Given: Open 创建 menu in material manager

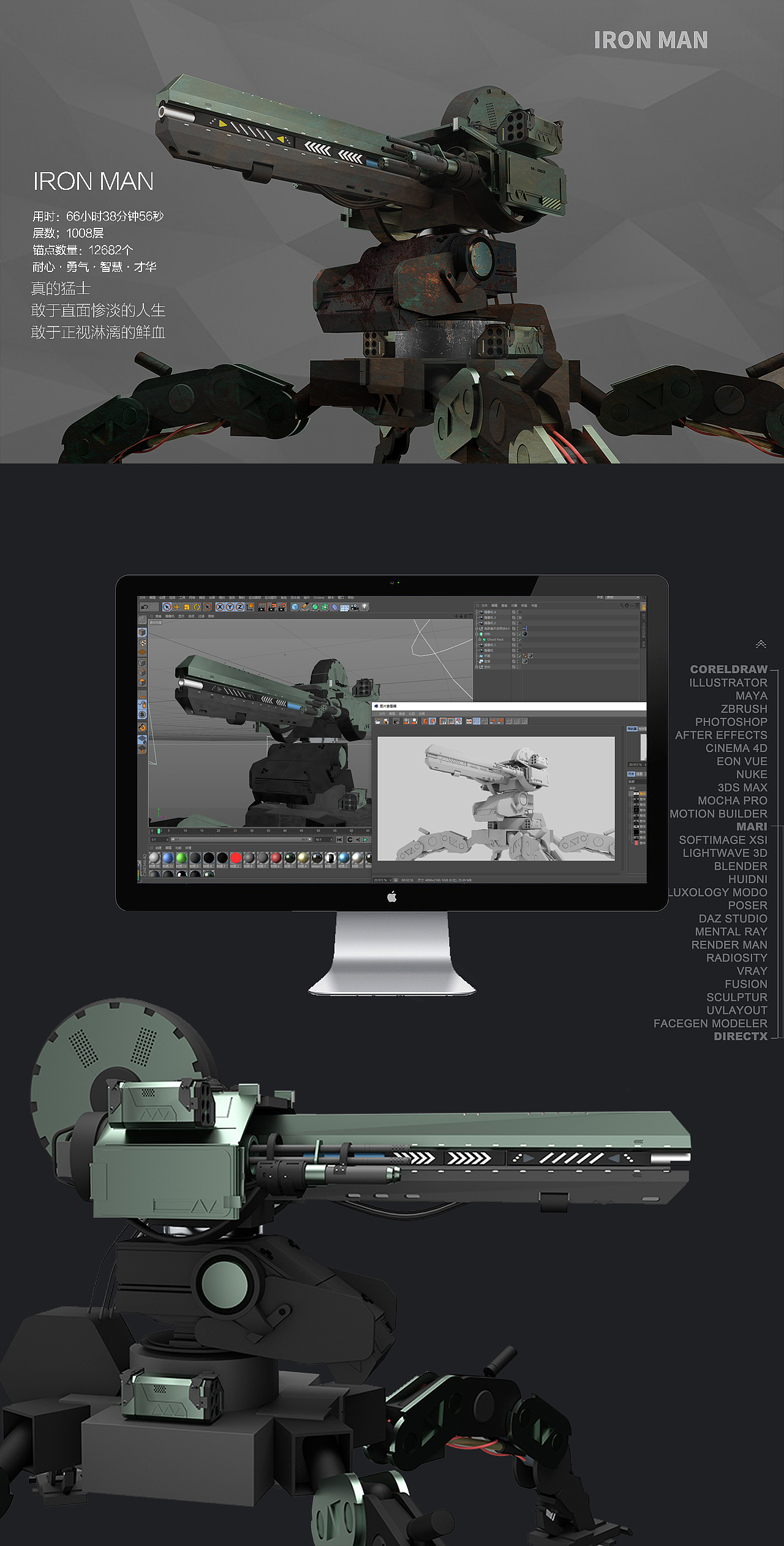Looking at the screenshot, I should point(158,848).
